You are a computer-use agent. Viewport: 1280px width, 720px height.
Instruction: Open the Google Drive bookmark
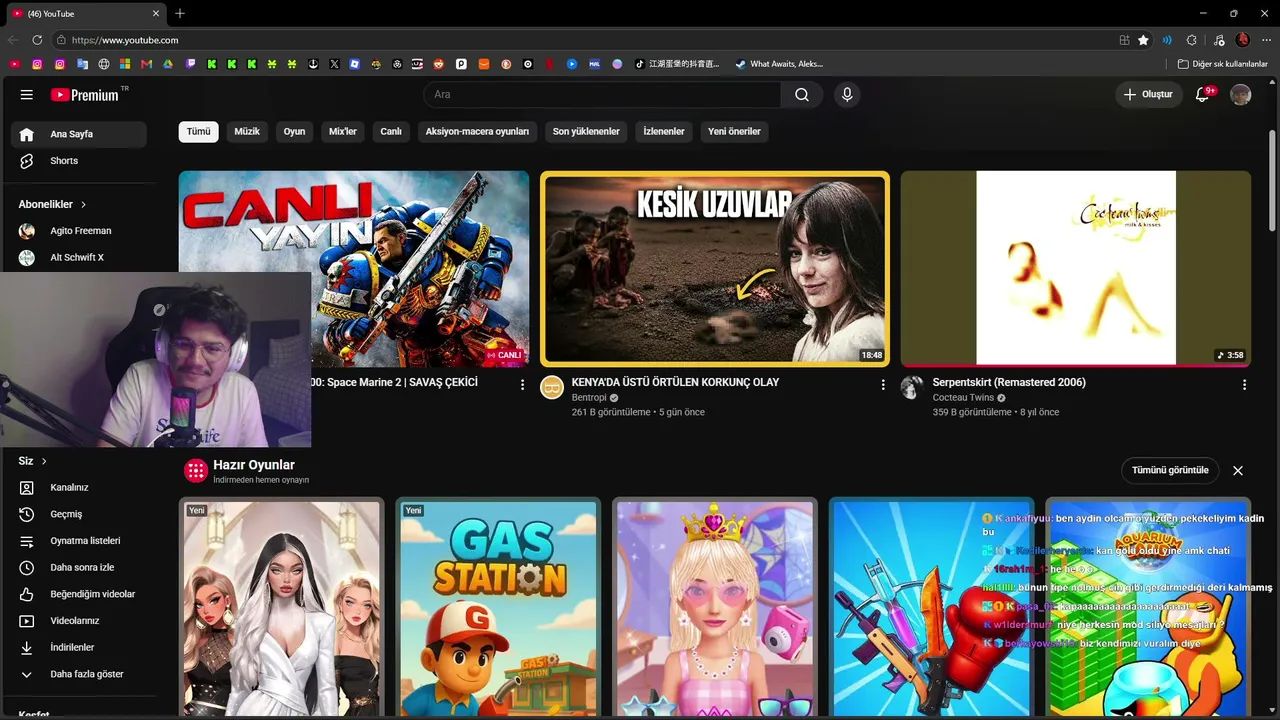click(x=169, y=64)
